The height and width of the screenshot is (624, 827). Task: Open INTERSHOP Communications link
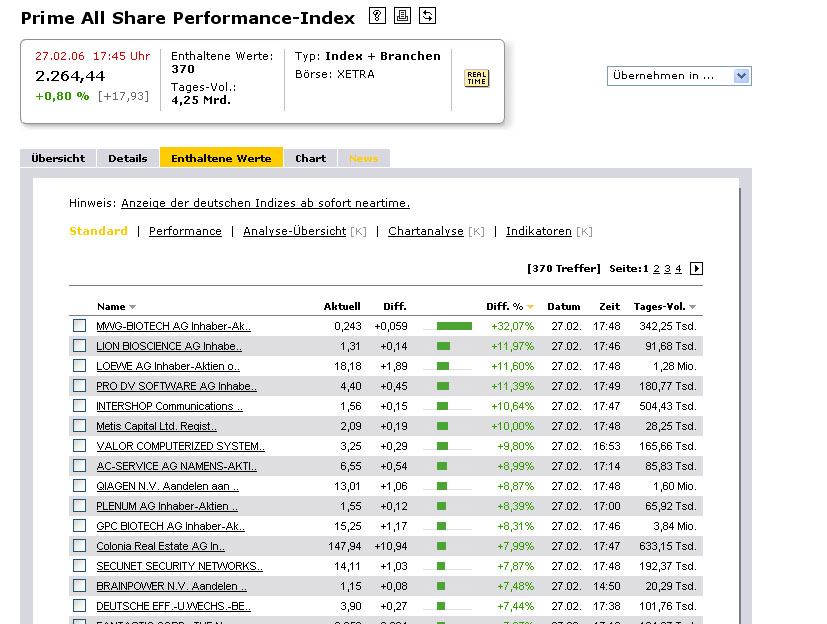pyautogui.click(x=169, y=406)
